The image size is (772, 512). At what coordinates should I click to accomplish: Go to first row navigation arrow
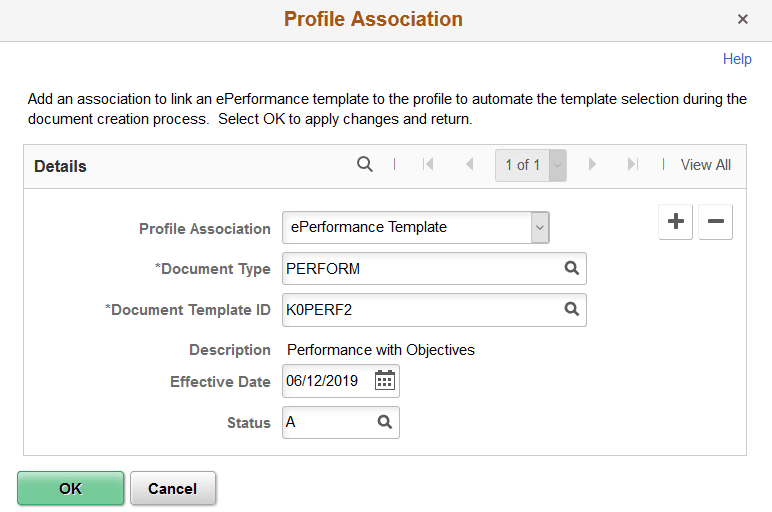[428, 165]
